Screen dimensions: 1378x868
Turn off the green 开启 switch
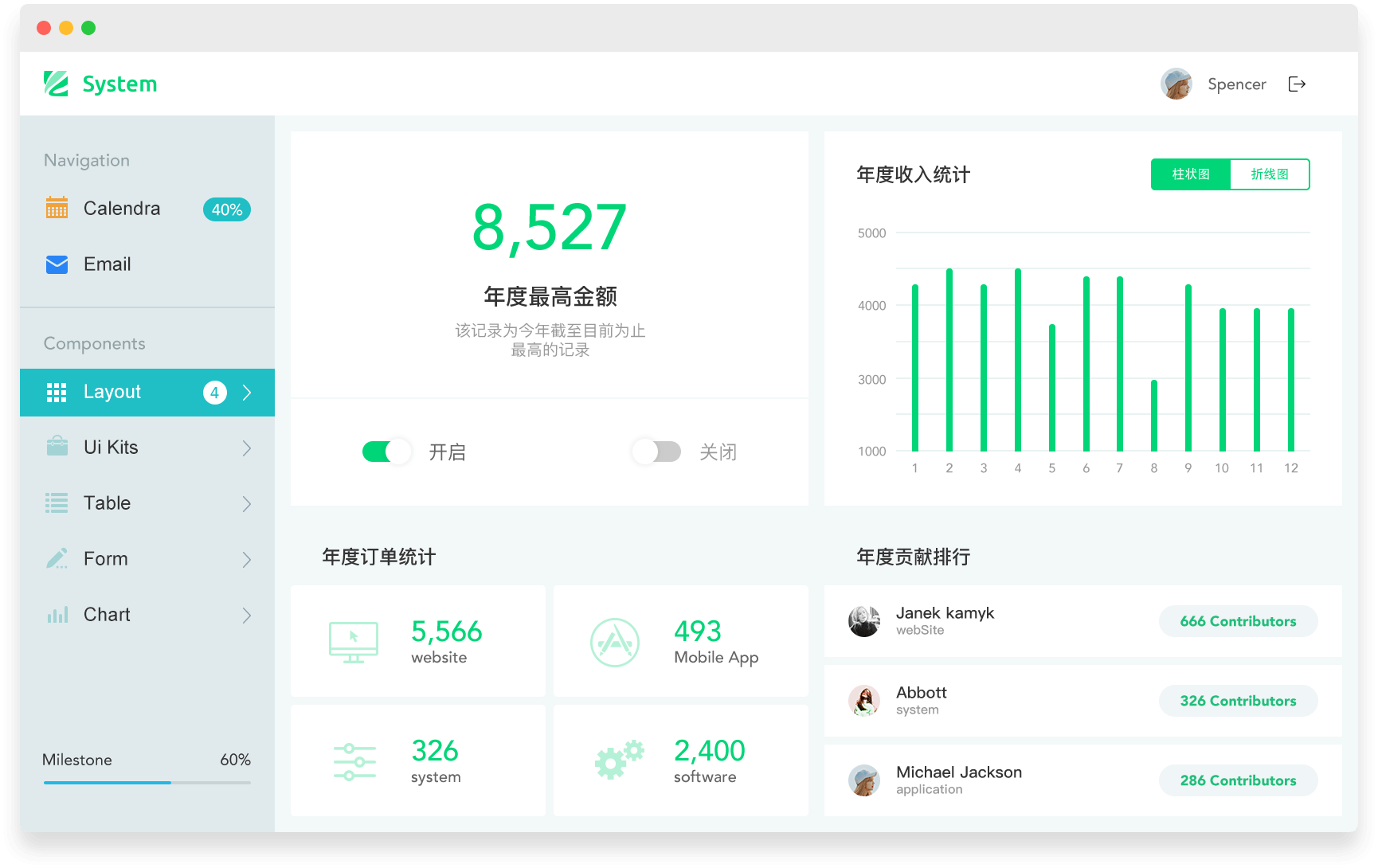click(x=386, y=452)
